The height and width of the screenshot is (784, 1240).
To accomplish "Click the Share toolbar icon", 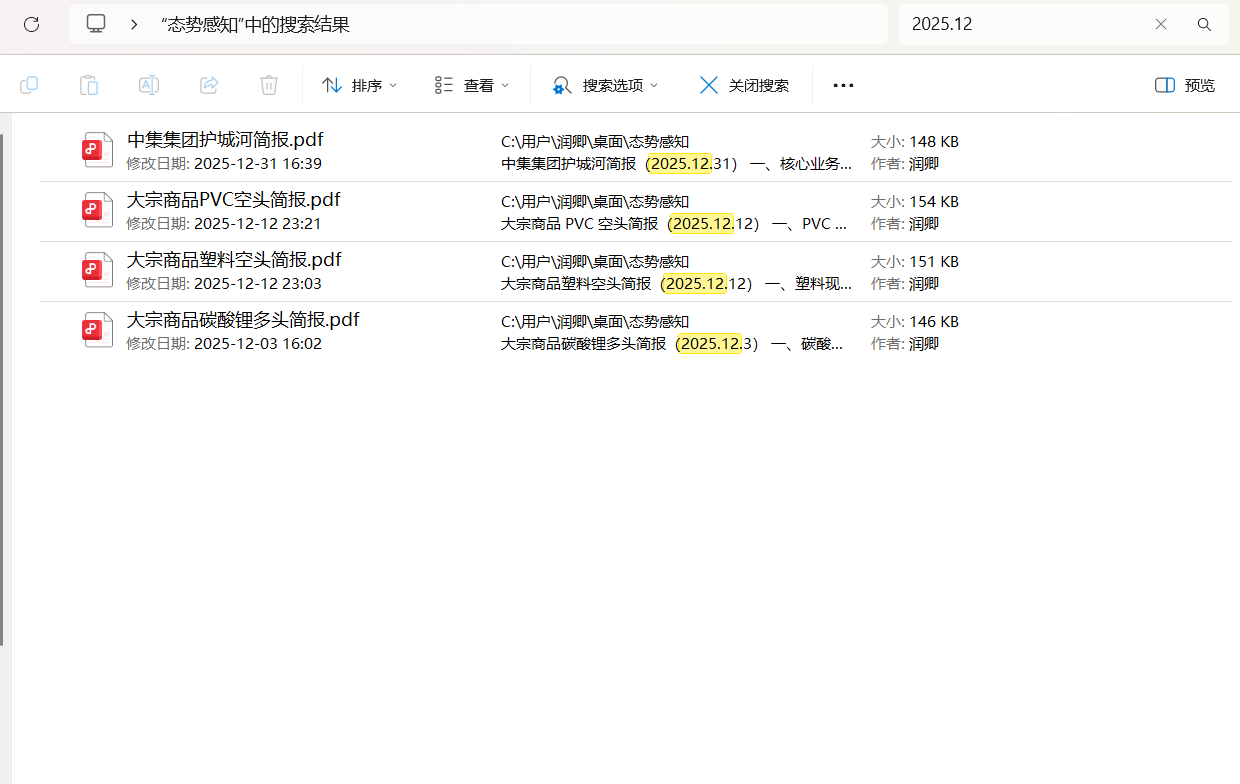I will [x=209, y=85].
